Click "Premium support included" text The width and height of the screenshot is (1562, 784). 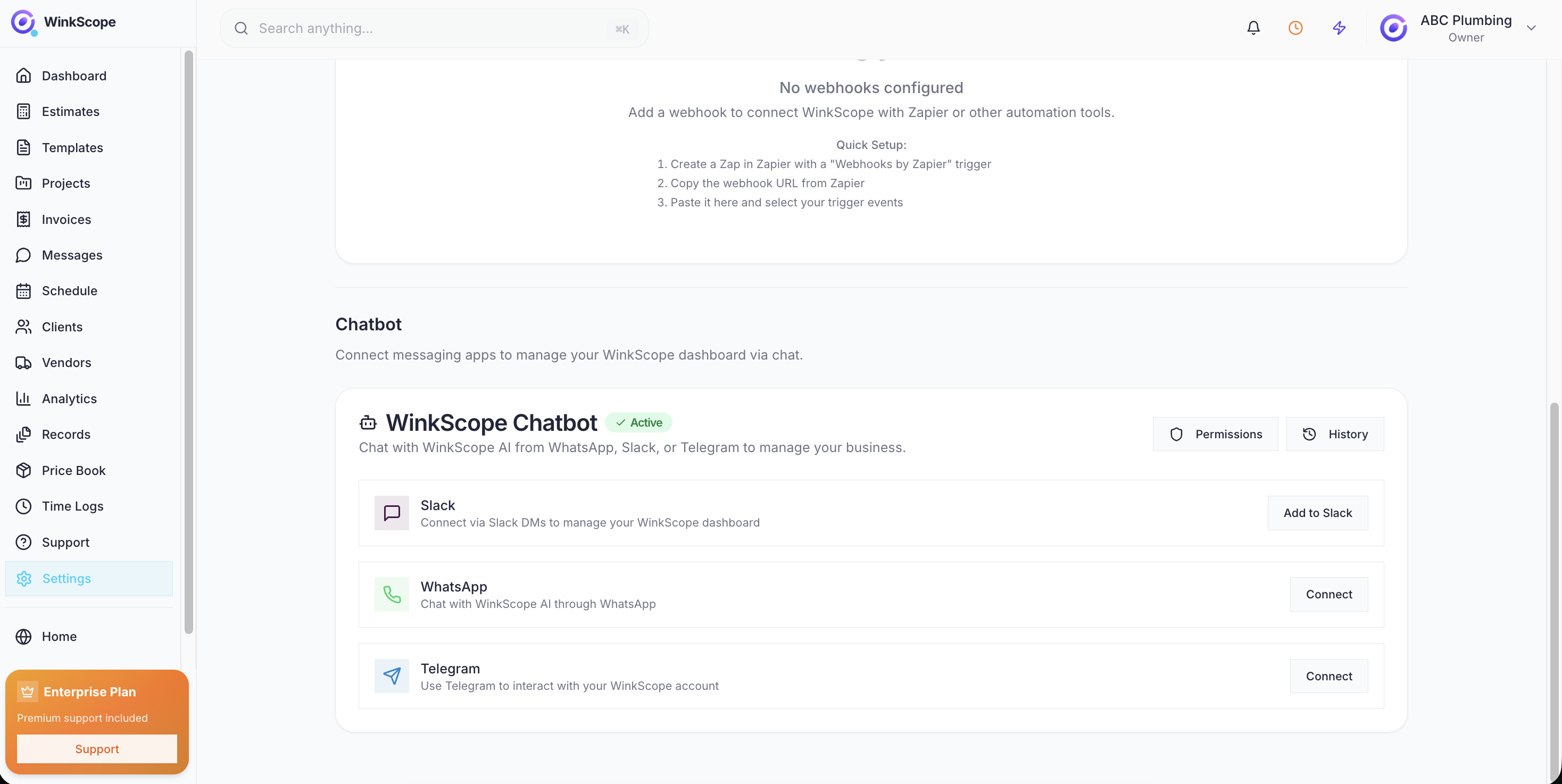click(82, 718)
